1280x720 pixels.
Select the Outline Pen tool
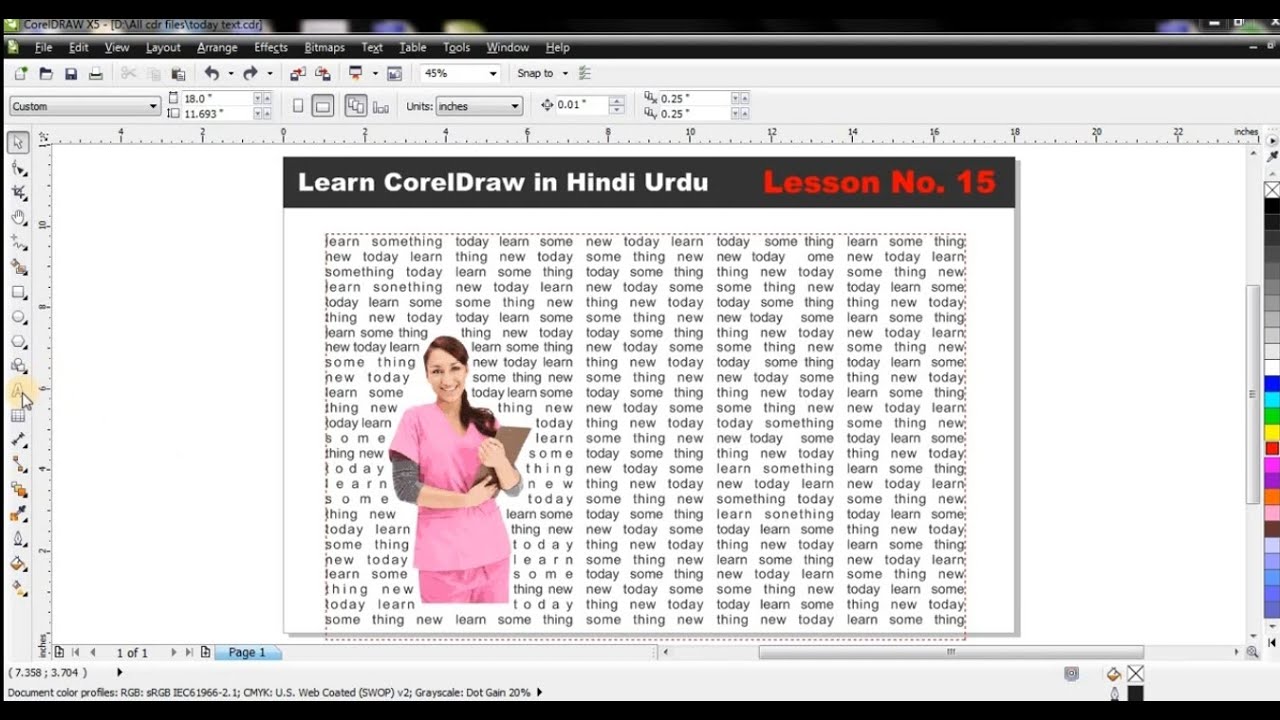click(18, 539)
